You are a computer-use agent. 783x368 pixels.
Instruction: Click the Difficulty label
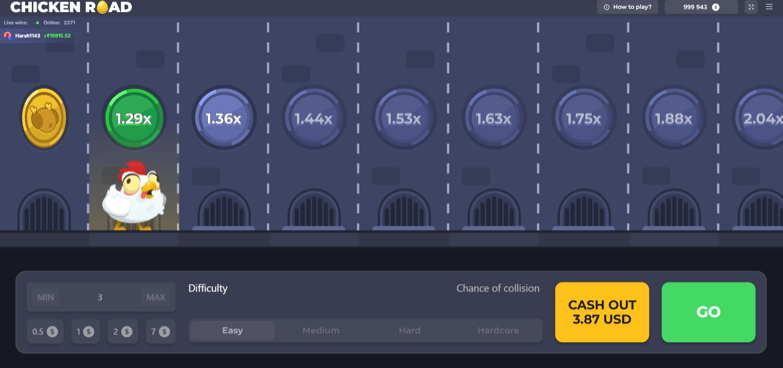pos(208,289)
